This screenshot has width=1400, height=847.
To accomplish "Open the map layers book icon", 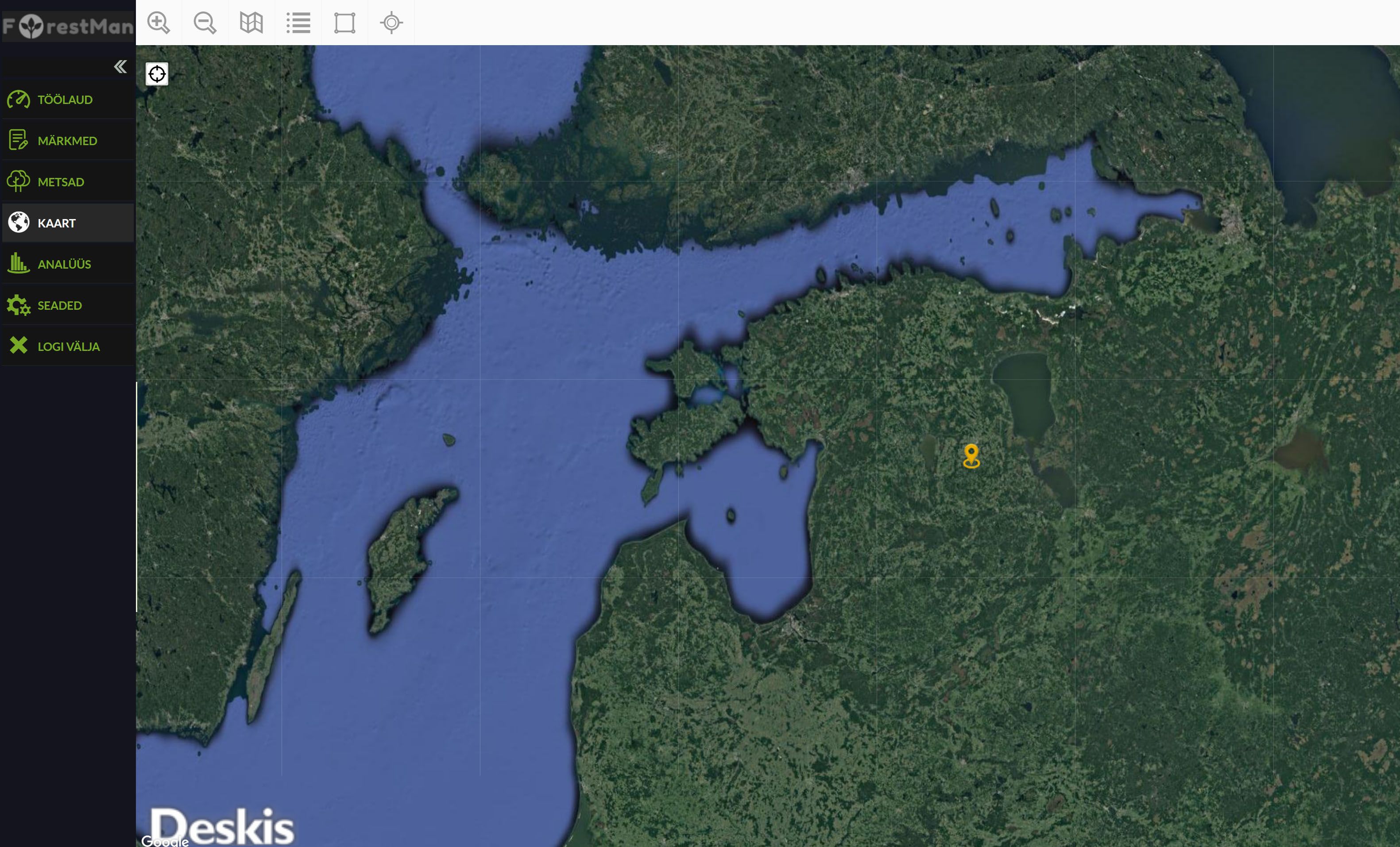I will pyautogui.click(x=251, y=23).
